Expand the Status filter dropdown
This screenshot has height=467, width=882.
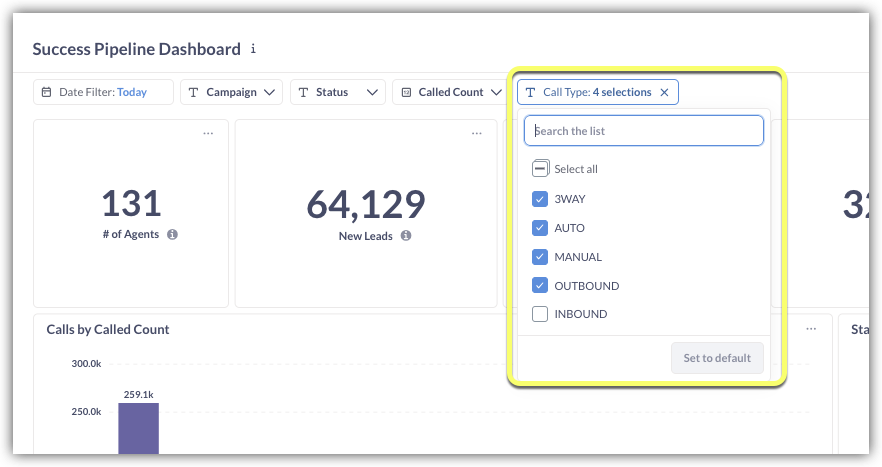point(338,92)
